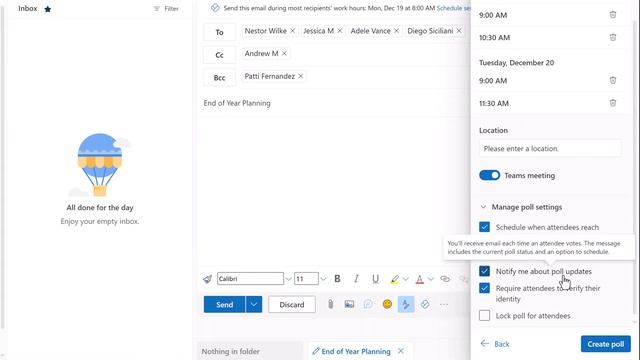The image size is (640, 360).
Task: Remove Jessica M from To recipients
Action: (340, 31)
